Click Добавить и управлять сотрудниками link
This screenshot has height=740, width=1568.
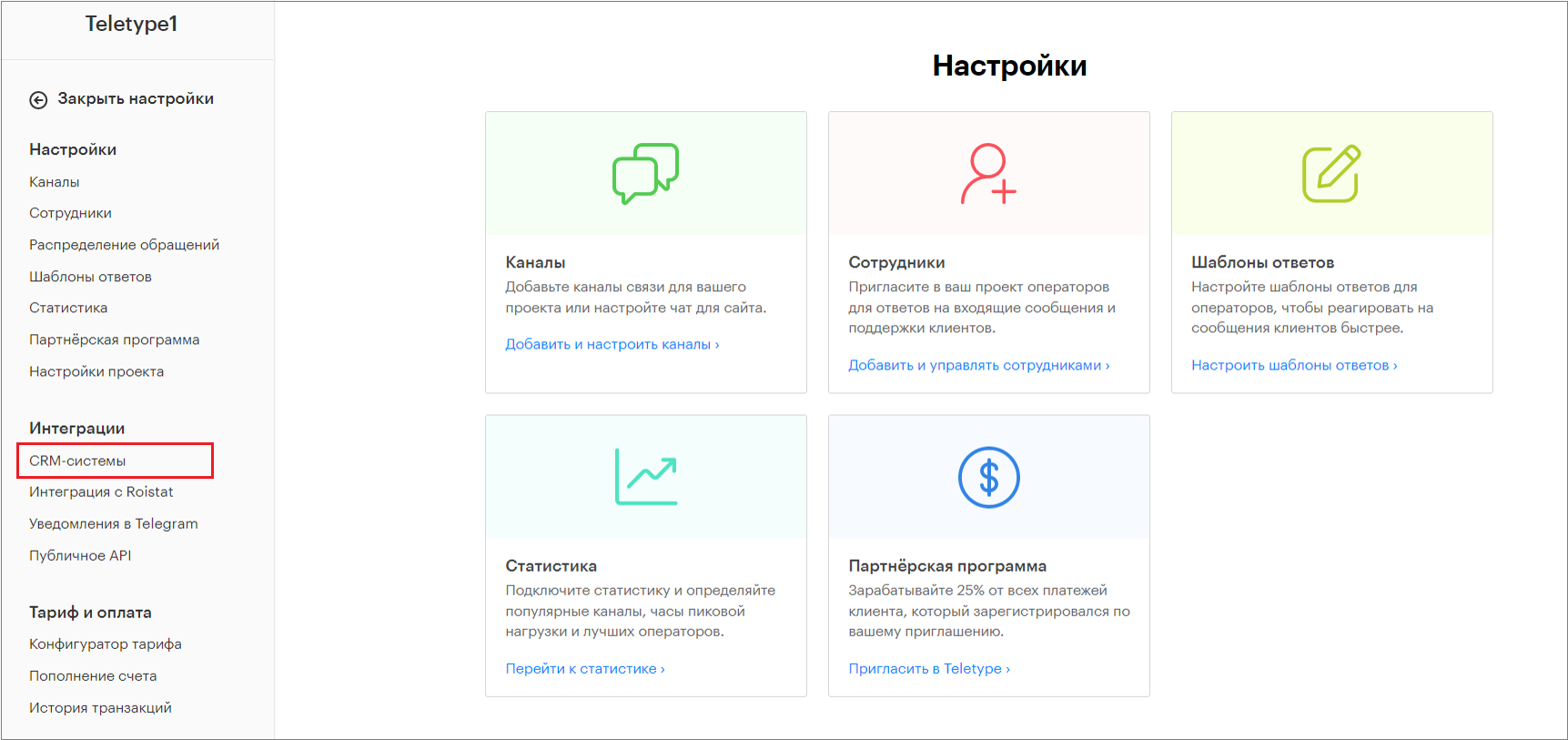click(x=978, y=365)
